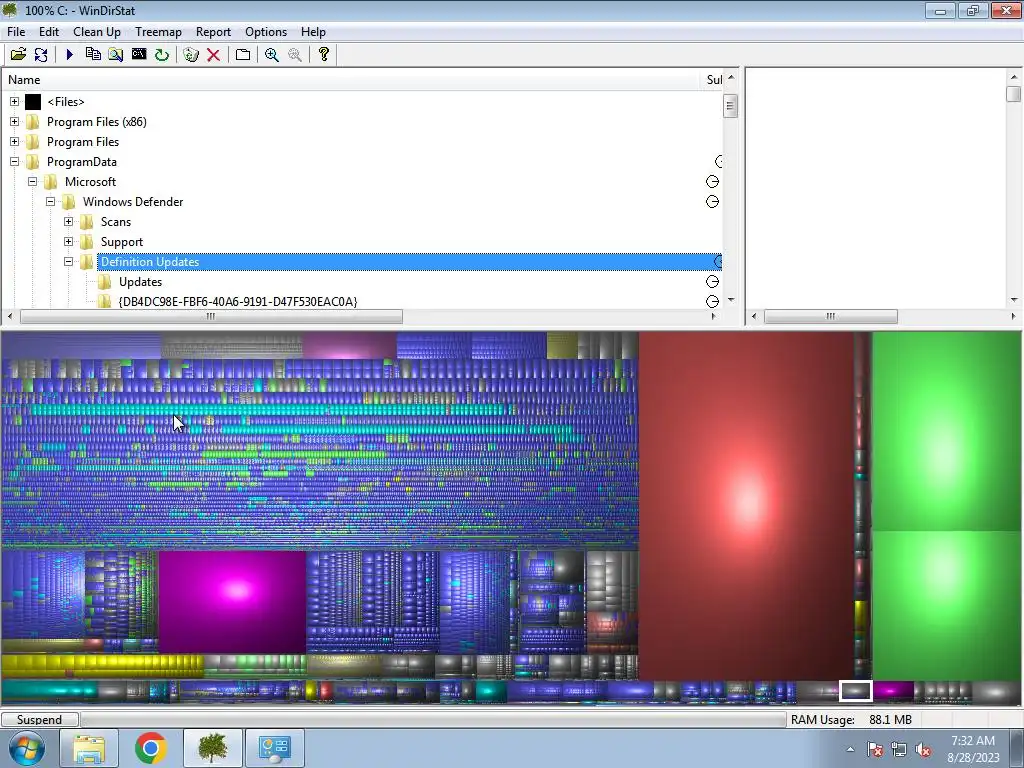Click the large red treemap block
Viewport: 1024px width, 768px height.
[x=746, y=506]
